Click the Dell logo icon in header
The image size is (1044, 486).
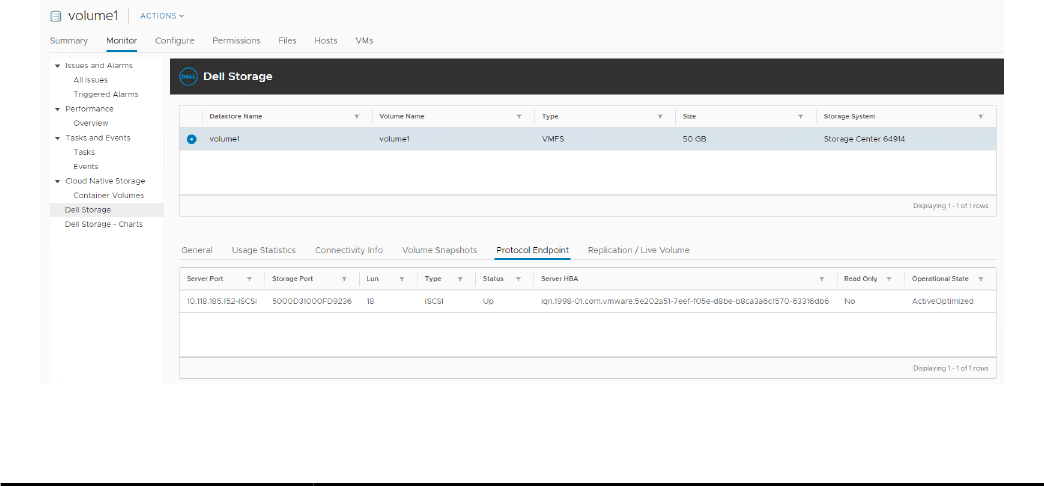(187, 76)
